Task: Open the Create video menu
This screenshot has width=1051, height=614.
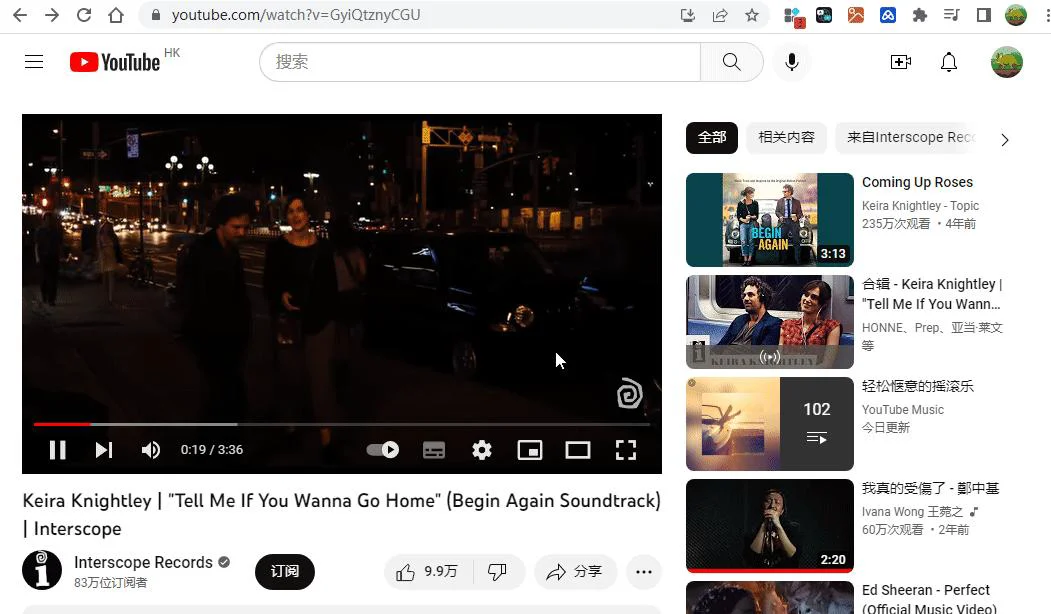Action: point(901,62)
